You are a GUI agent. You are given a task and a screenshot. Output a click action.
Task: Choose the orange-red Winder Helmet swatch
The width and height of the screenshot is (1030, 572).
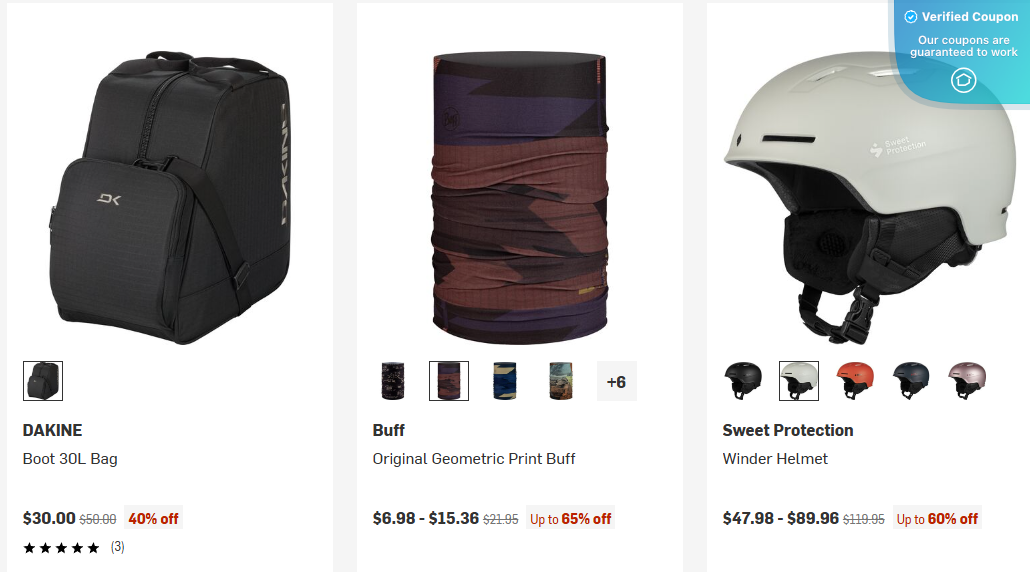click(855, 381)
